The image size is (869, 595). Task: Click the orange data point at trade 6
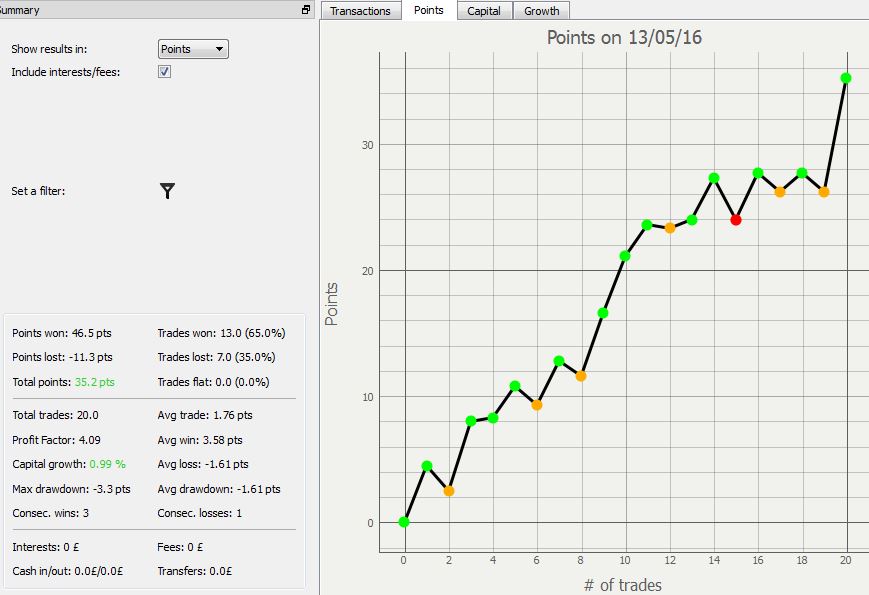536,405
